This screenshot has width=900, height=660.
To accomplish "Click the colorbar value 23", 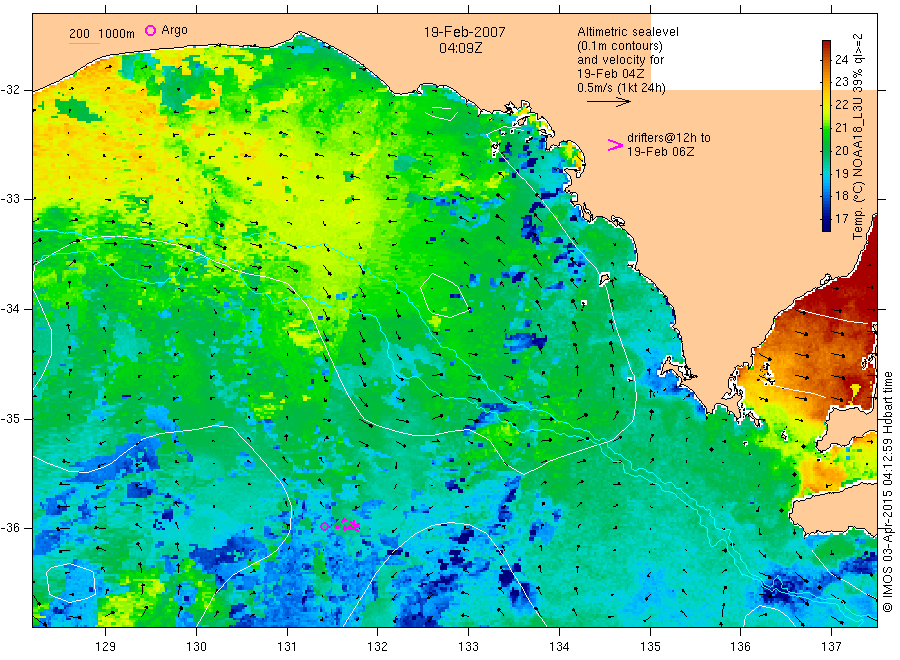I will point(841,81).
